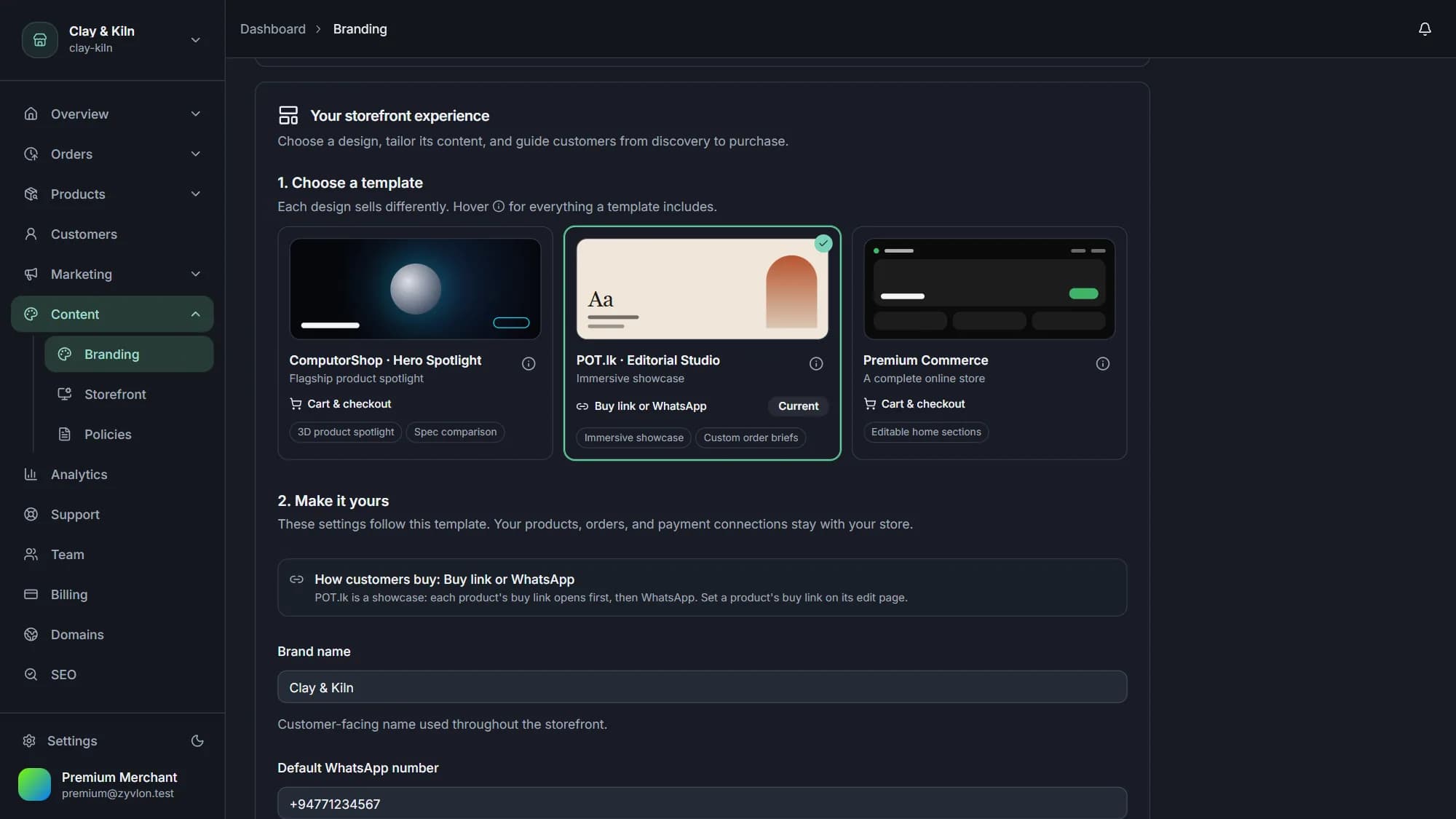This screenshot has width=1456, height=819.
Task: Click info icon for ComputorShop template
Action: click(x=529, y=363)
